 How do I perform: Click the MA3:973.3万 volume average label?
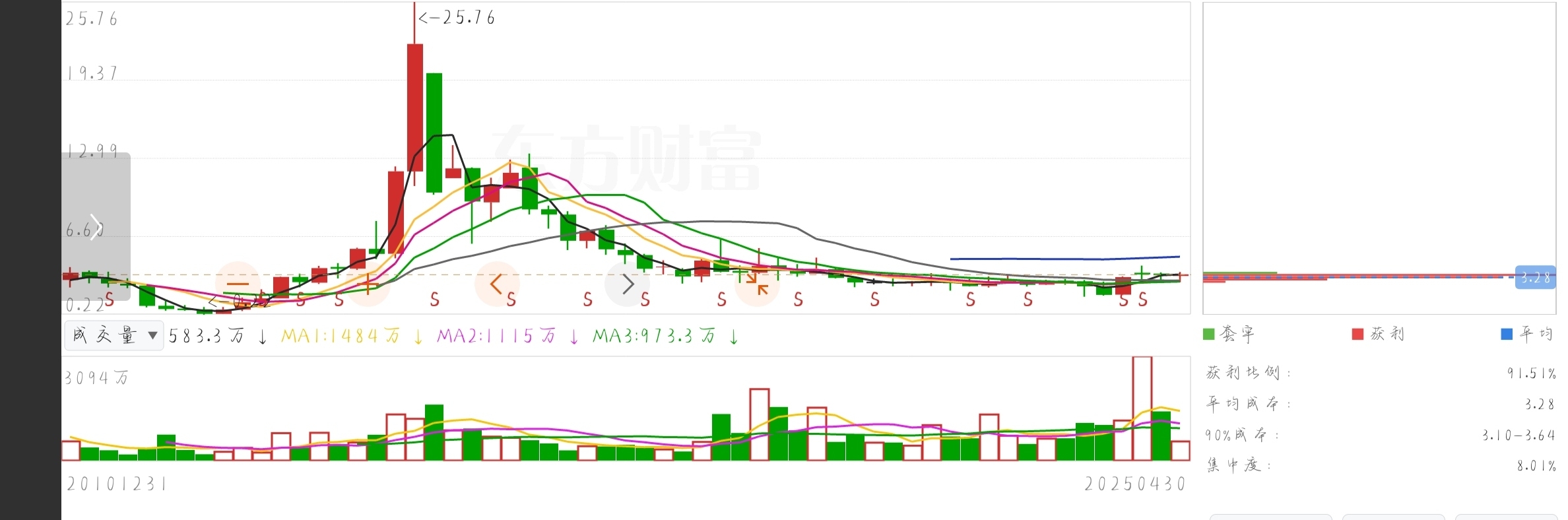[654, 336]
